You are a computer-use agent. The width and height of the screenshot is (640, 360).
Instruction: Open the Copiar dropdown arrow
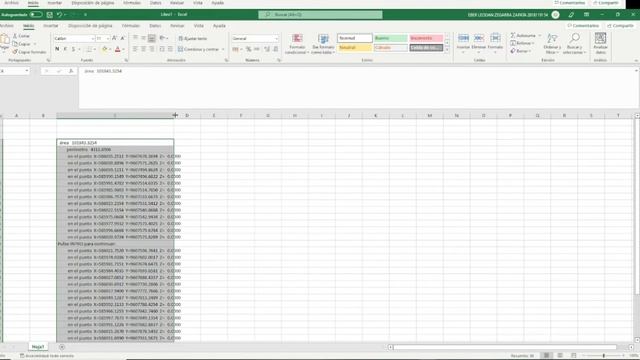point(35,44)
